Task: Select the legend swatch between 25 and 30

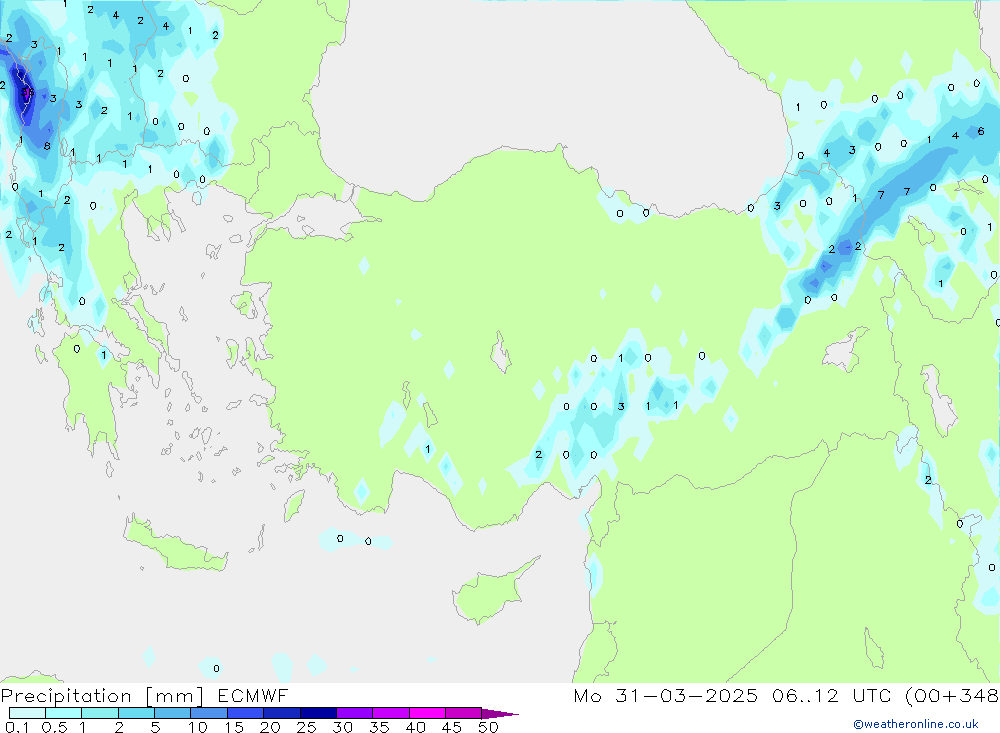Action: pos(318,713)
